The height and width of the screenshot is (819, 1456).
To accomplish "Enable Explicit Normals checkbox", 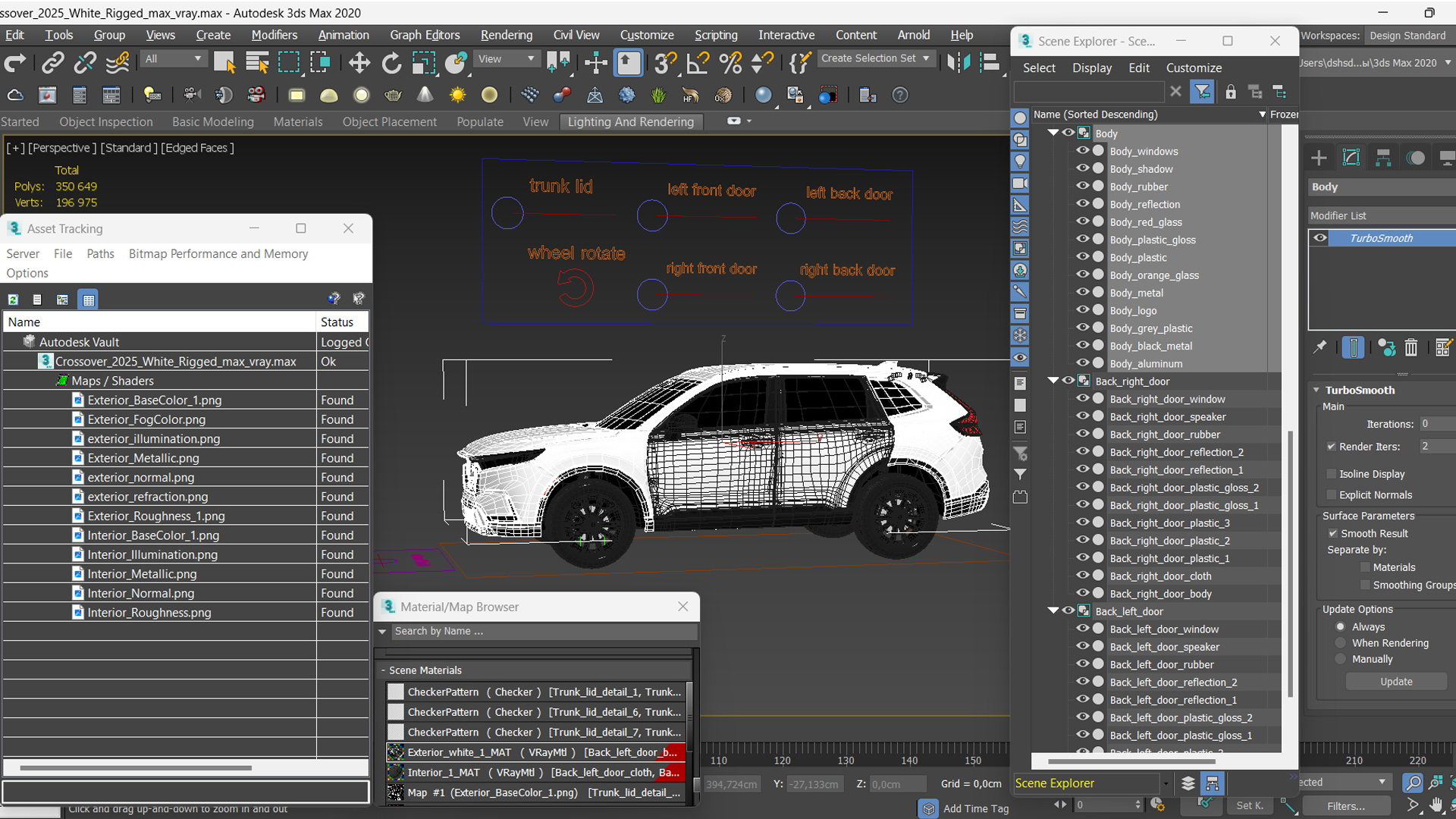I will tap(1331, 494).
